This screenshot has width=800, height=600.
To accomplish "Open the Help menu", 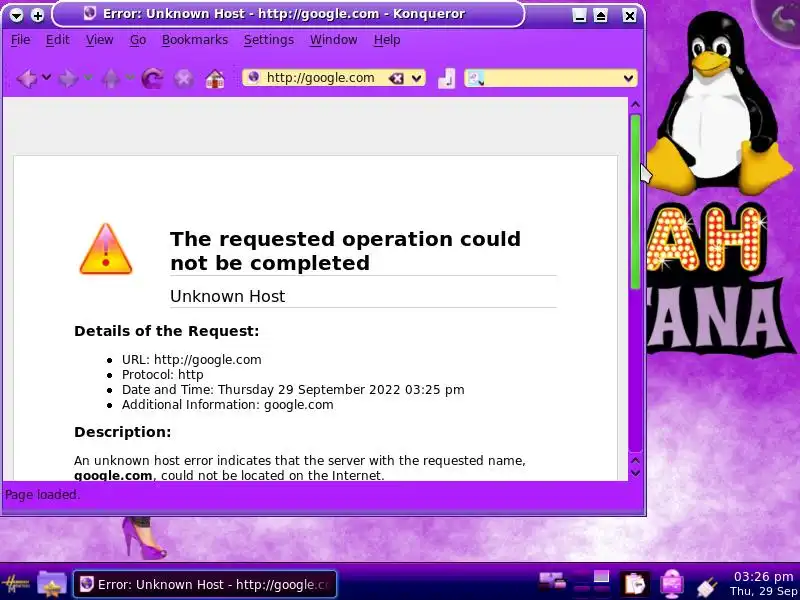I will pos(387,40).
